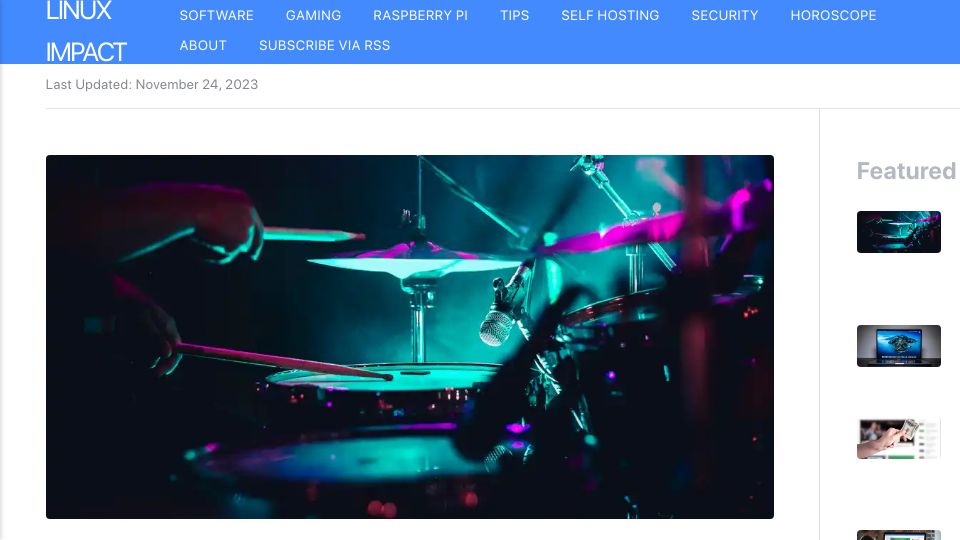Click the Last Updated November 24, 2023 text

[x=152, y=84]
